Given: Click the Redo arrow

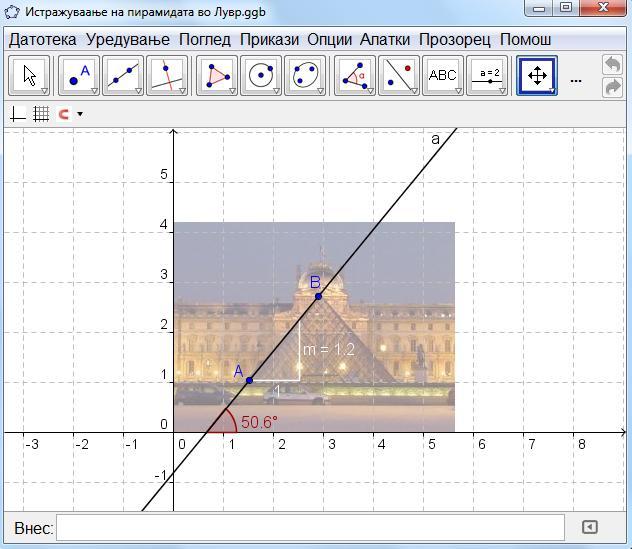Looking at the screenshot, I should [613, 87].
